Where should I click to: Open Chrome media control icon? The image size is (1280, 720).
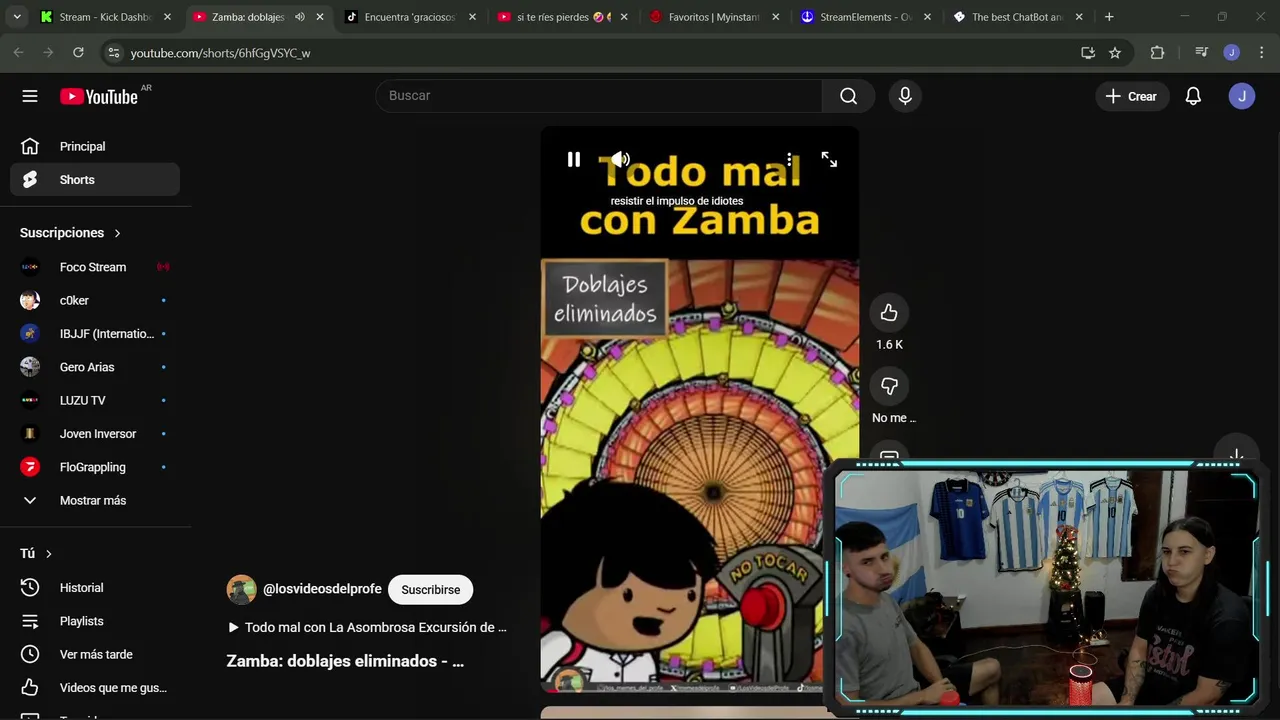[x=1202, y=53]
